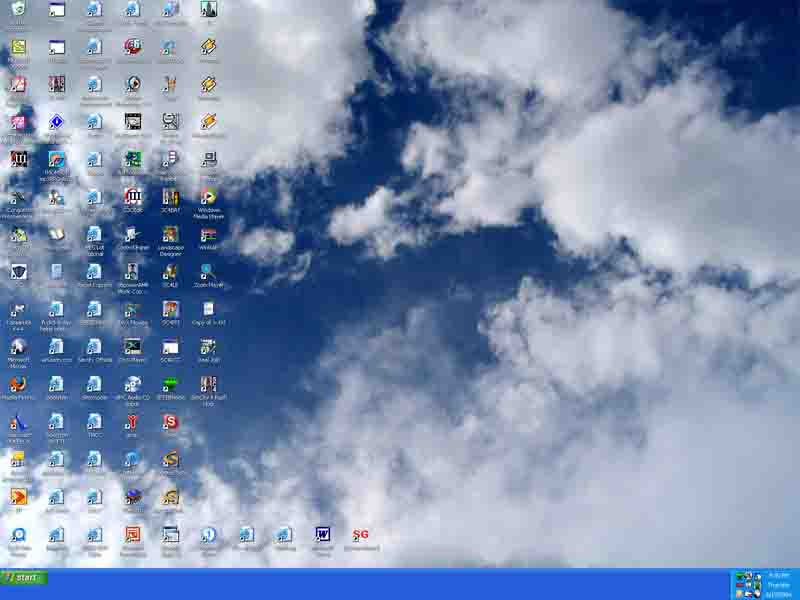Launch the Windows Media Player shortcut

[208, 197]
